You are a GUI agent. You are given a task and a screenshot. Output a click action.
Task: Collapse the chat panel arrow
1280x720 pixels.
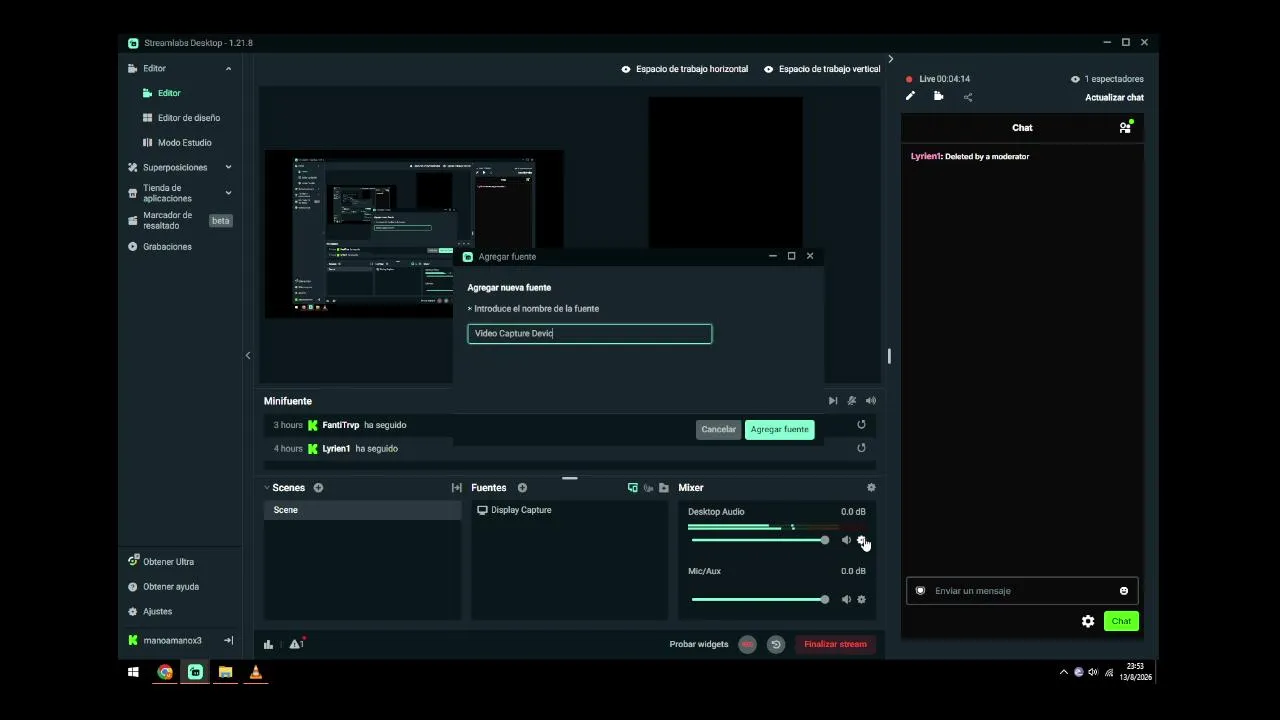(891, 59)
